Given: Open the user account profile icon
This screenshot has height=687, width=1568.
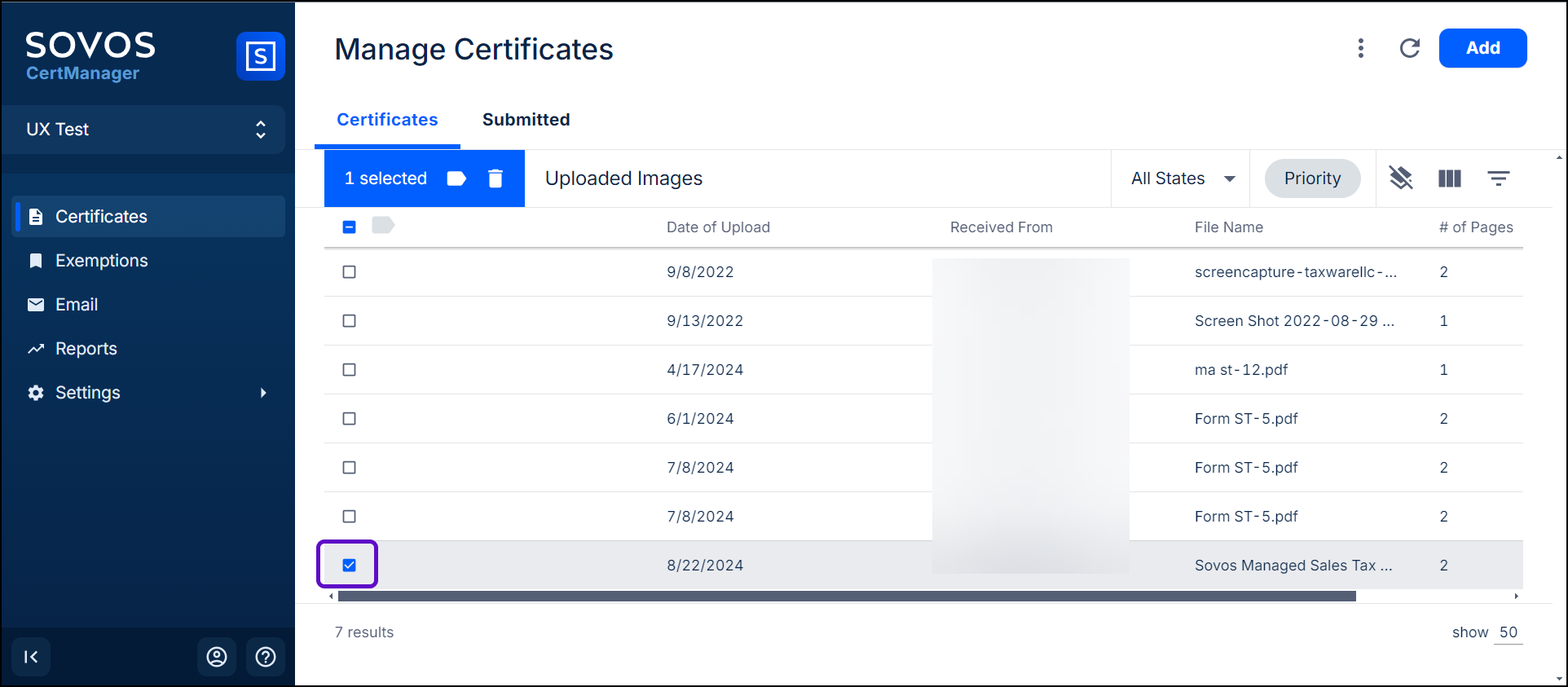Looking at the screenshot, I should pos(217,657).
